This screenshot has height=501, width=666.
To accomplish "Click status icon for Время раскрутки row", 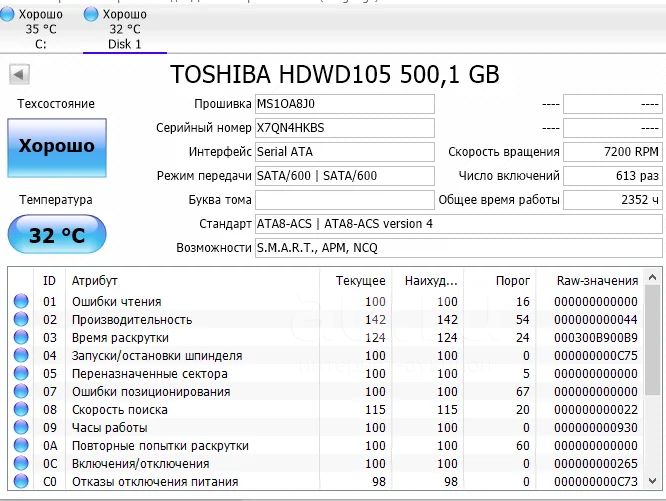I will pos(21,337).
